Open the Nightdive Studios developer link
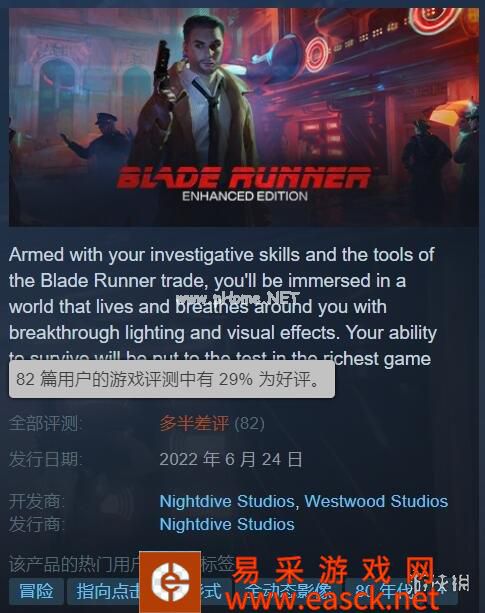 coord(227,501)
